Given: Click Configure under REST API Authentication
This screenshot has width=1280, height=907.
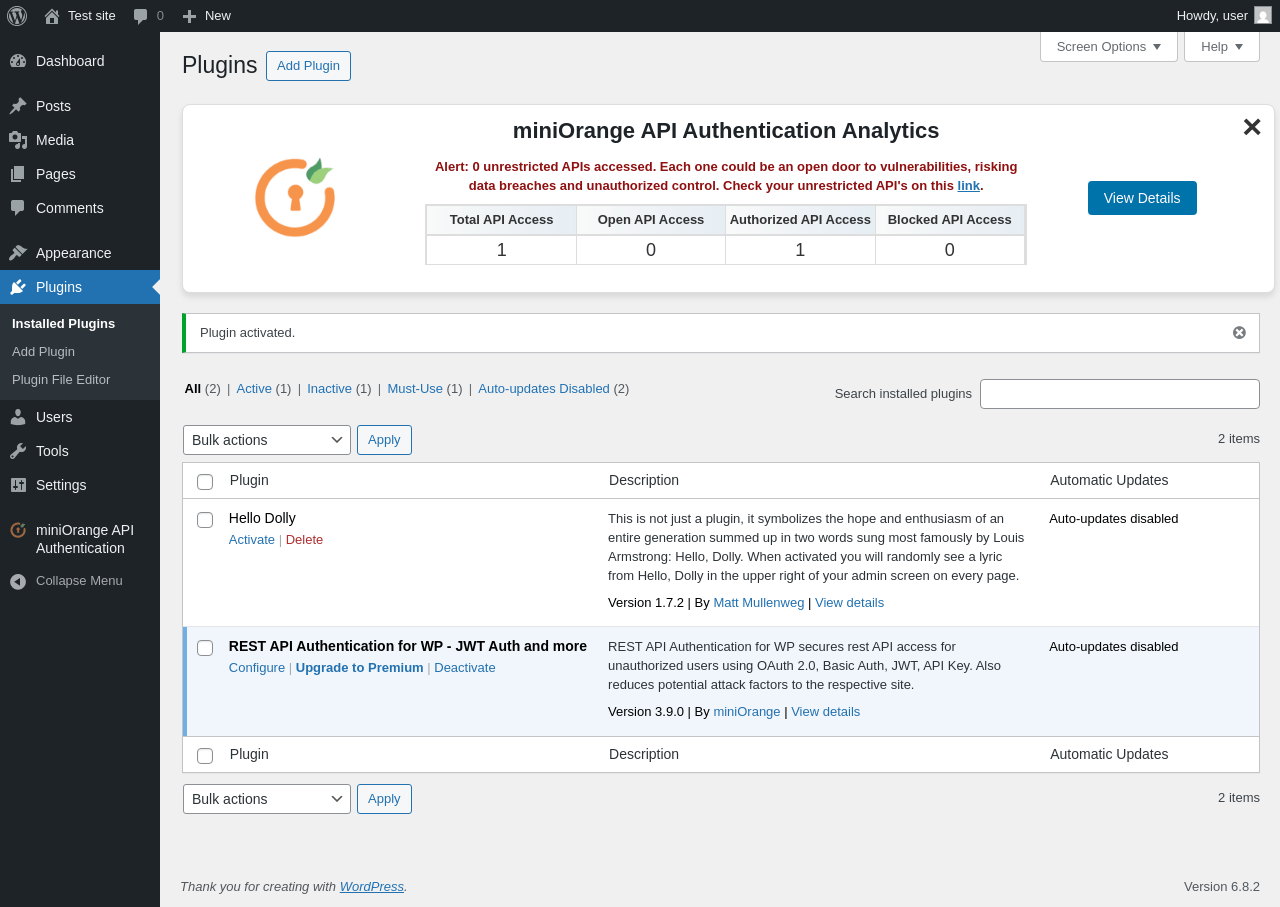Looking at the screenshot, I should click(257, 667).
